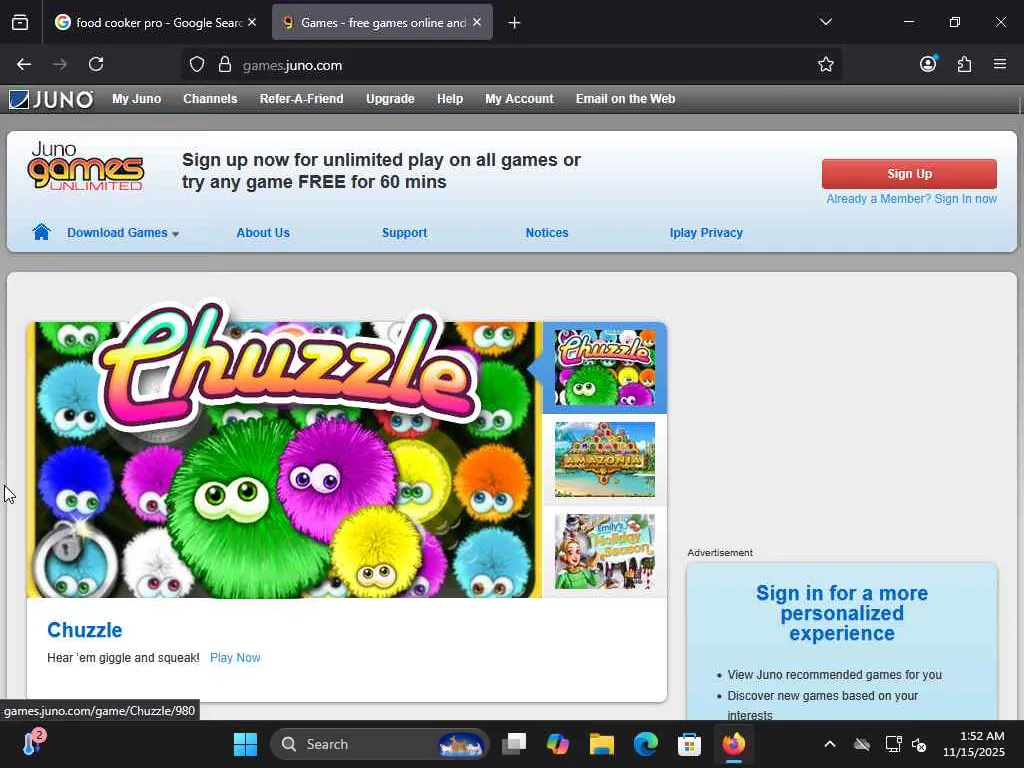Open Firefox account icon
The height and width of the screenshot is (768, 1024).
click(928, 63)
